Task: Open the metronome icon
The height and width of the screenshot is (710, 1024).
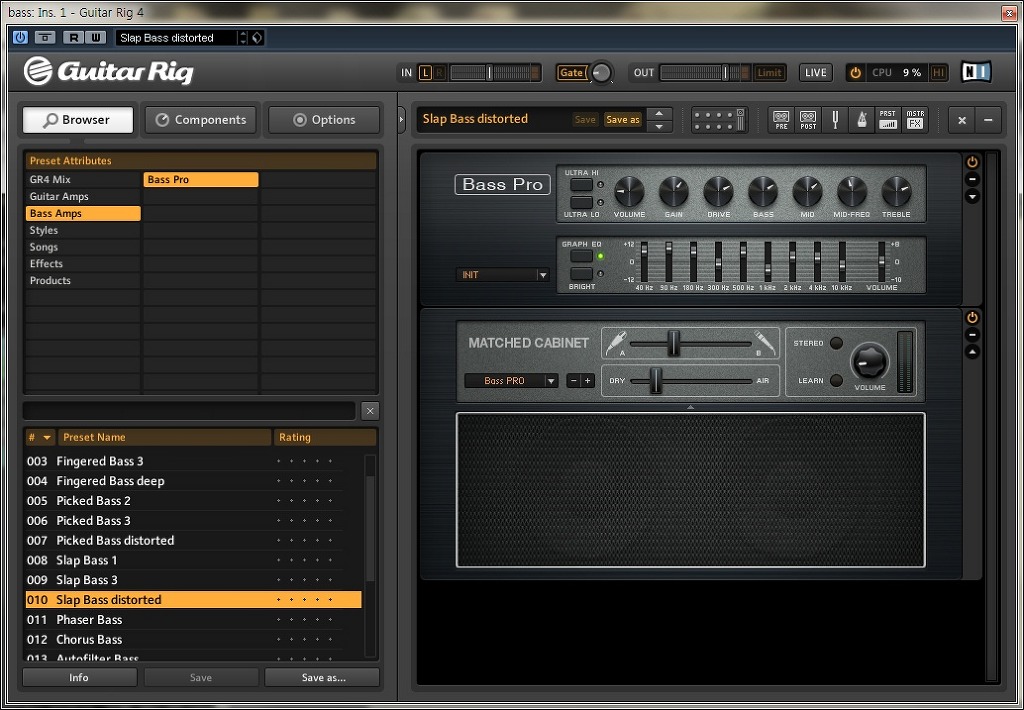Action: (861, 120)
